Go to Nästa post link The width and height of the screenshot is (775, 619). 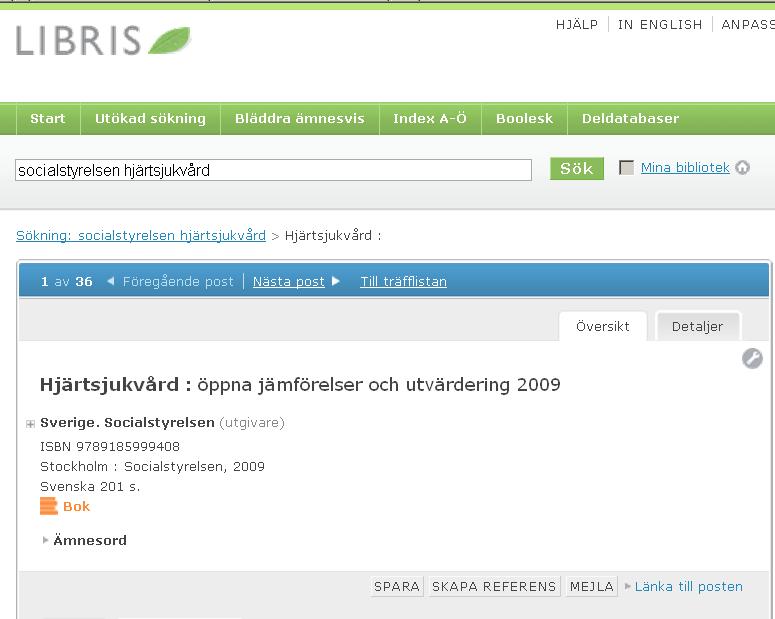[289, 281]
